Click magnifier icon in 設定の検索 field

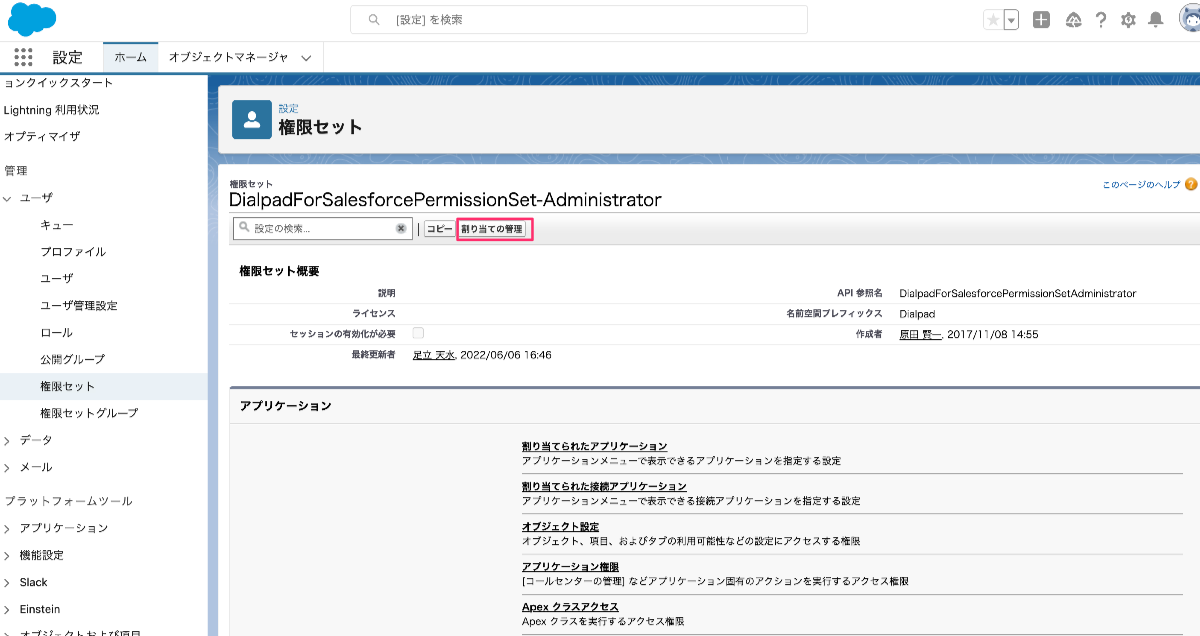[x=244, y=229]
